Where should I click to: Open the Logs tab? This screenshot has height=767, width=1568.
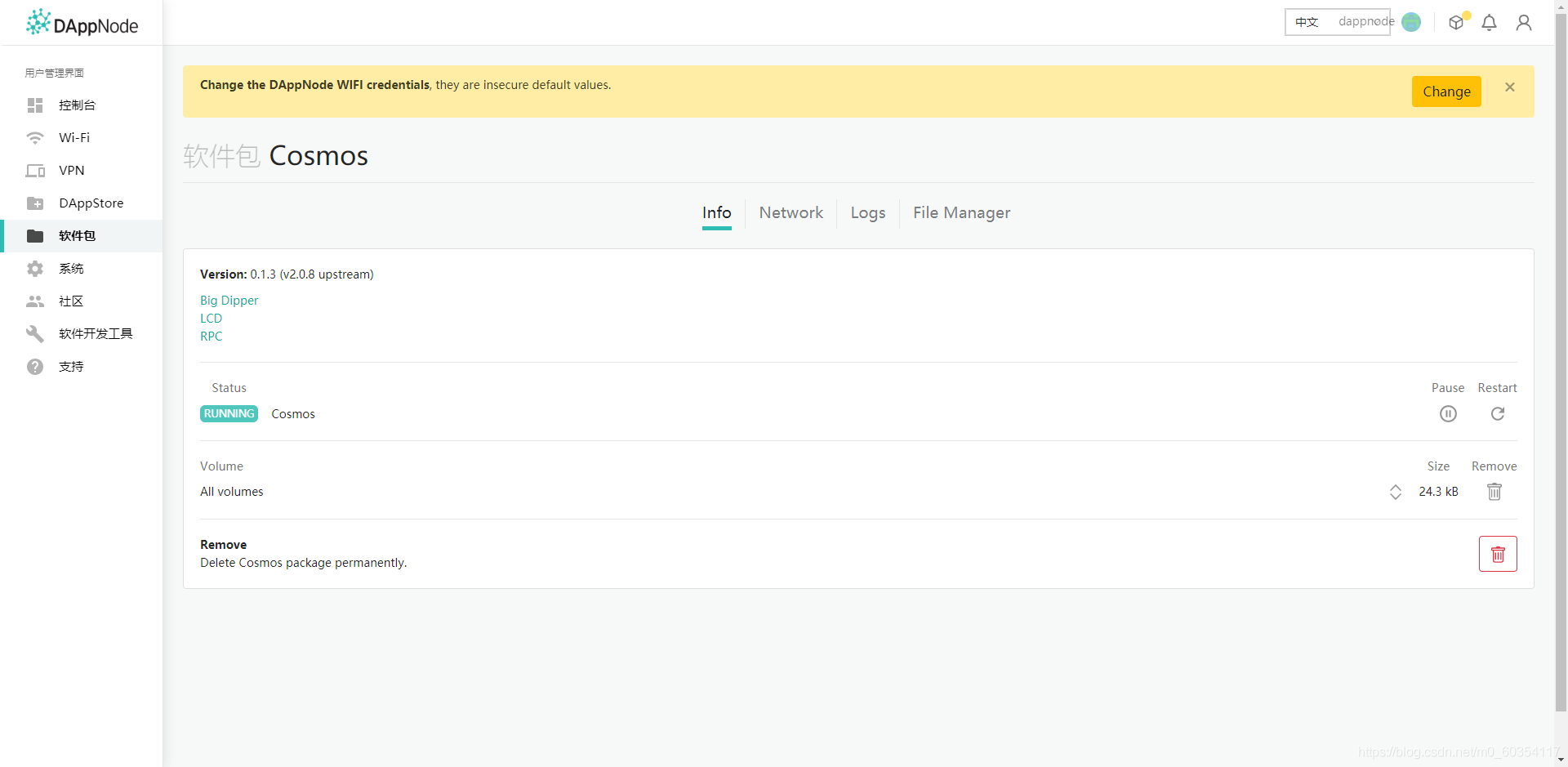(868, 213)
